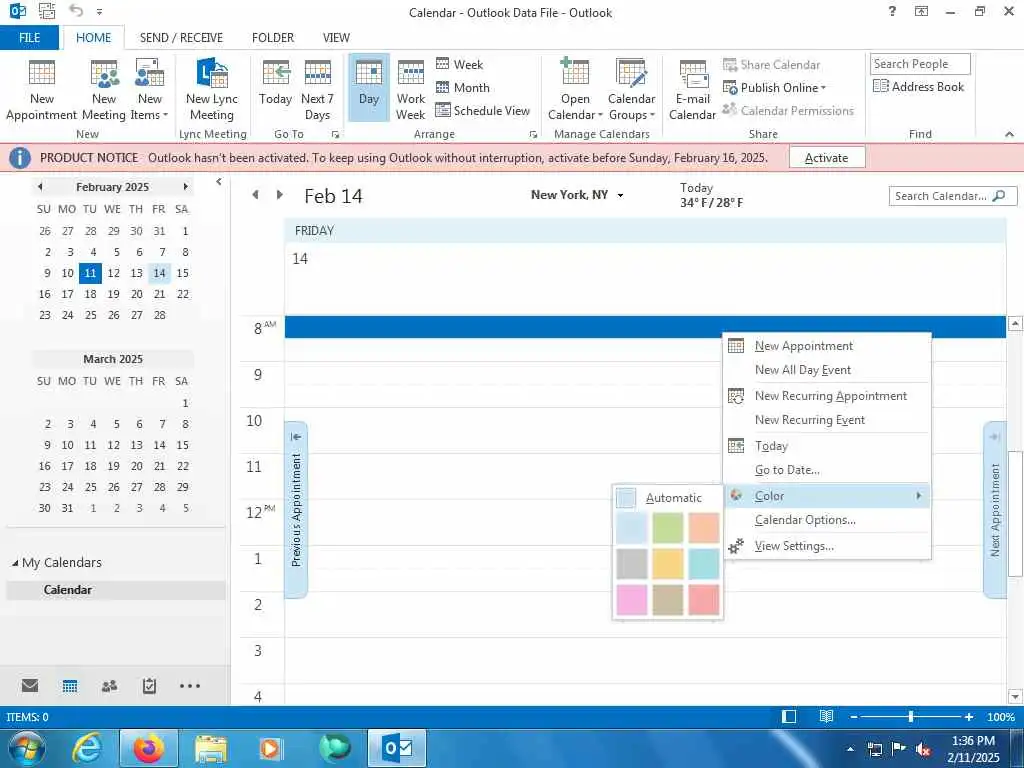The height and width of the screenshot is (768, 1024).
Task: Click the Search Calendar field
Action: click(x=952, y=196)
